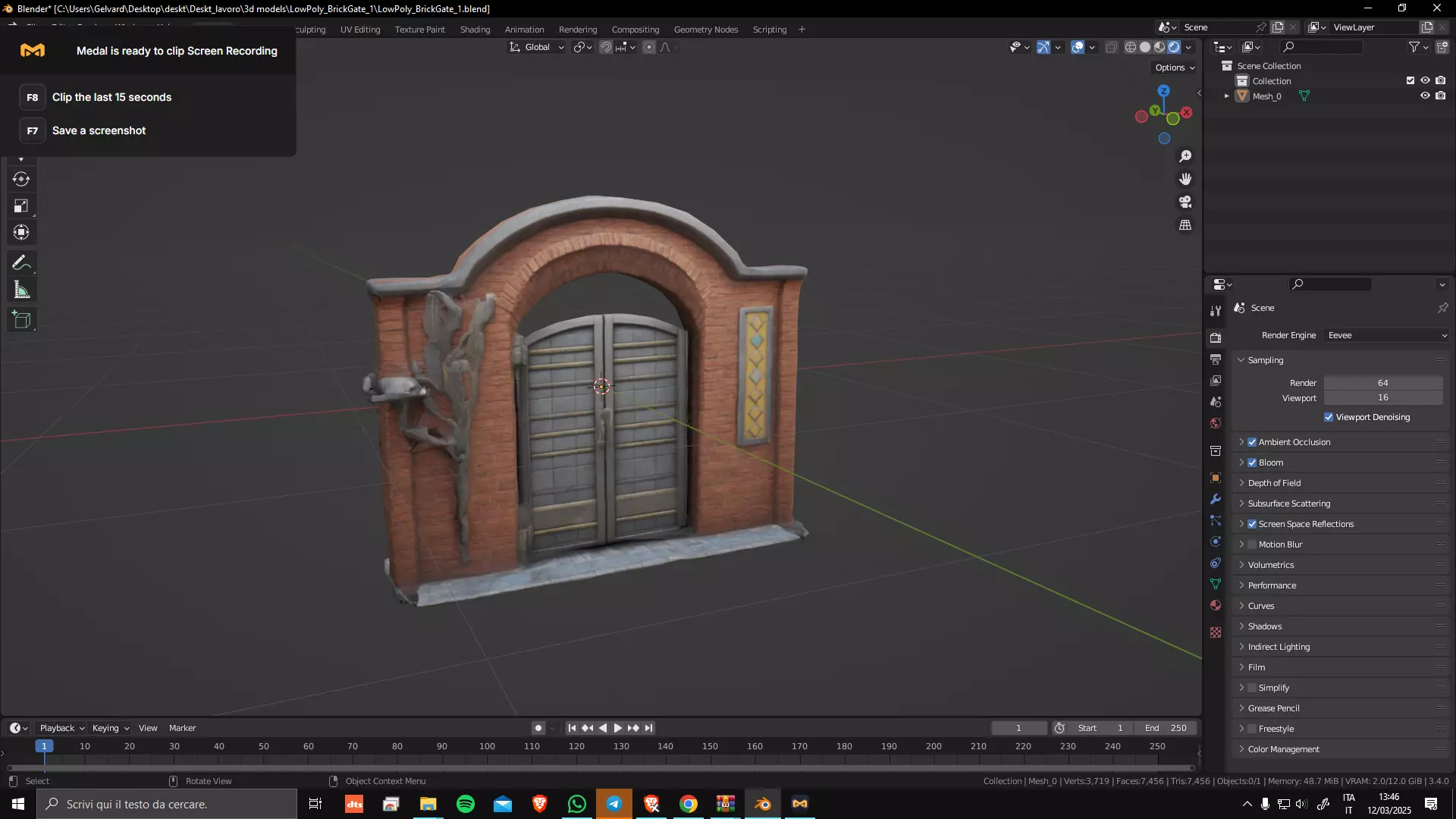Click the Toggle Camera View icon
Screen dimensions: 1456x819
(1185, 202)
